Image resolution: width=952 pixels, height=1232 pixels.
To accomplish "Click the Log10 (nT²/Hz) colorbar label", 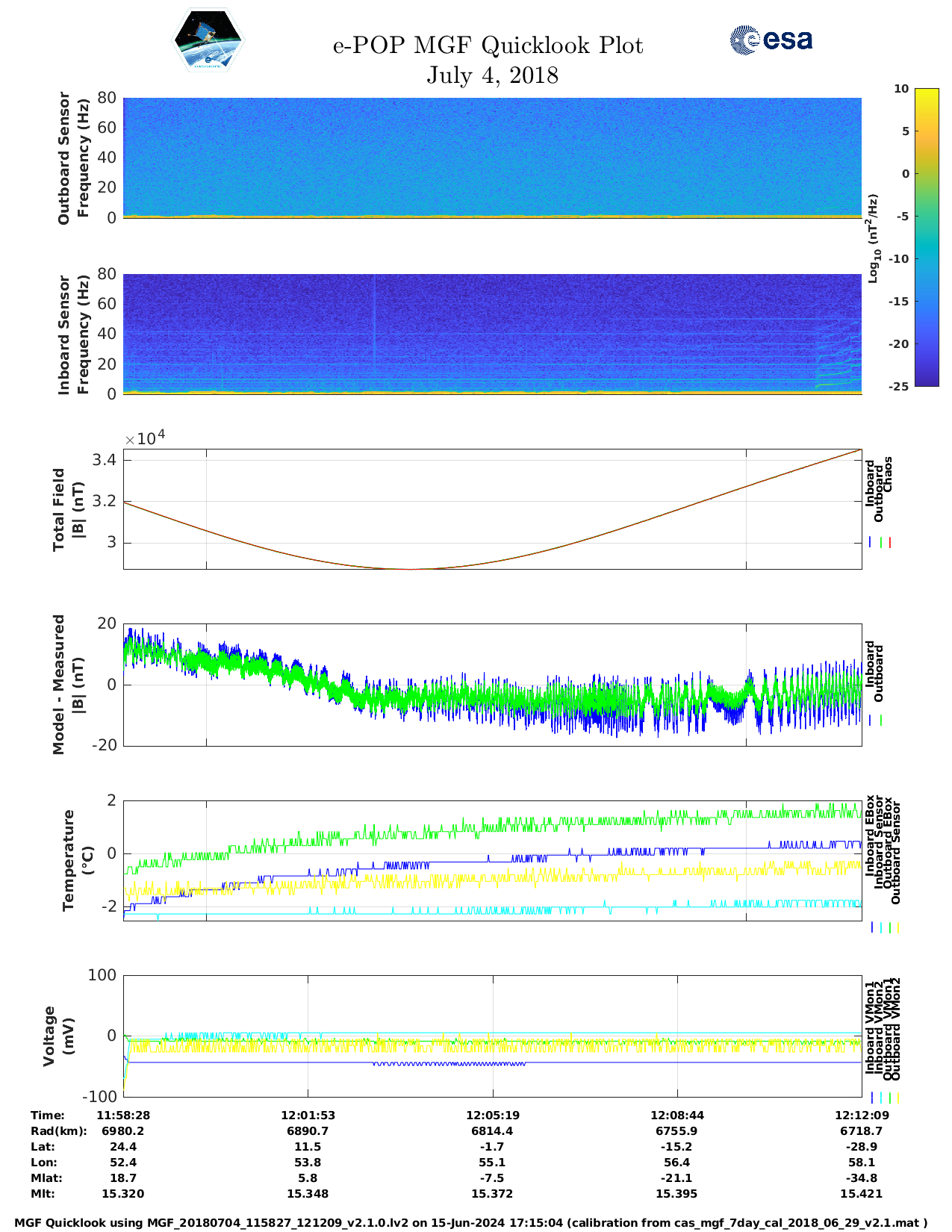I will pyautogui.click(x=873, y=238).
